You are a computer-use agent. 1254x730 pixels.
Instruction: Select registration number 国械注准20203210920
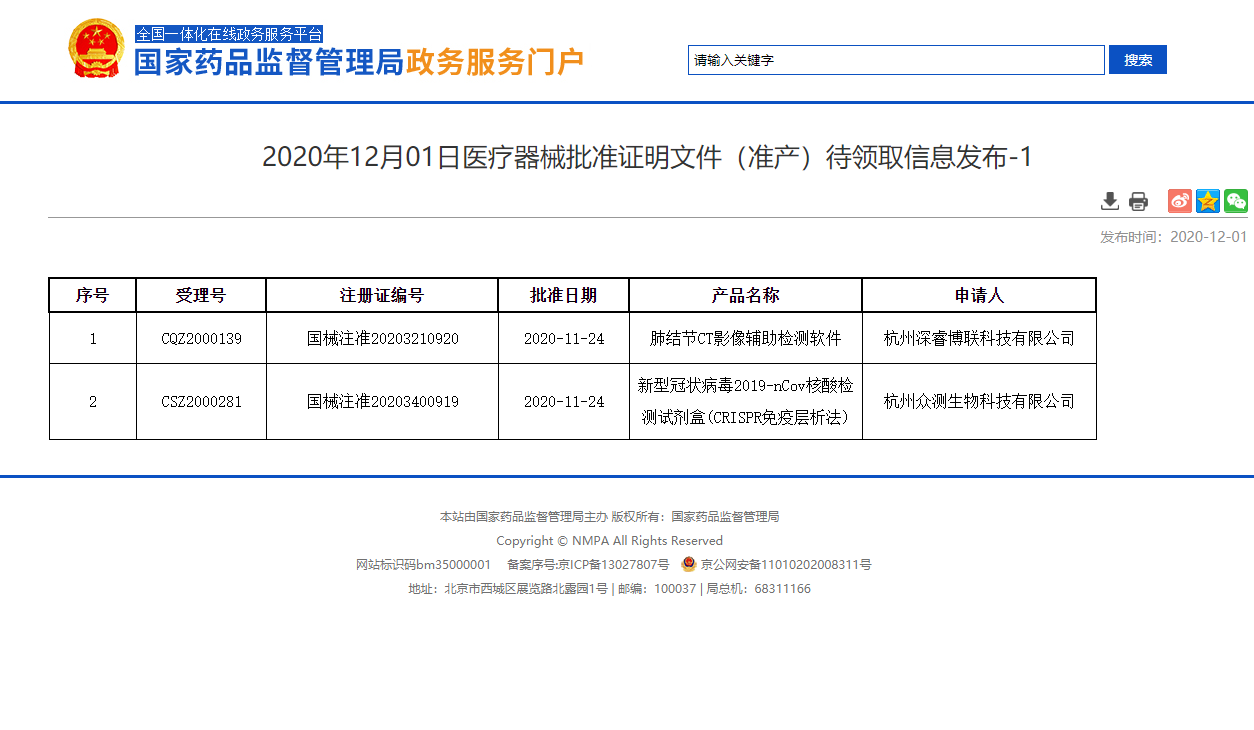point(382,338)
